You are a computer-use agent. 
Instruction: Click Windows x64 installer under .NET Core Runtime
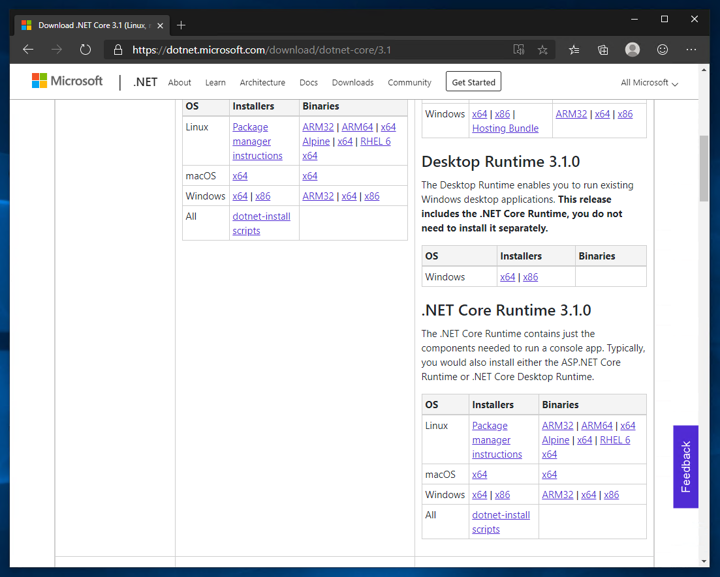coord(479,495)
